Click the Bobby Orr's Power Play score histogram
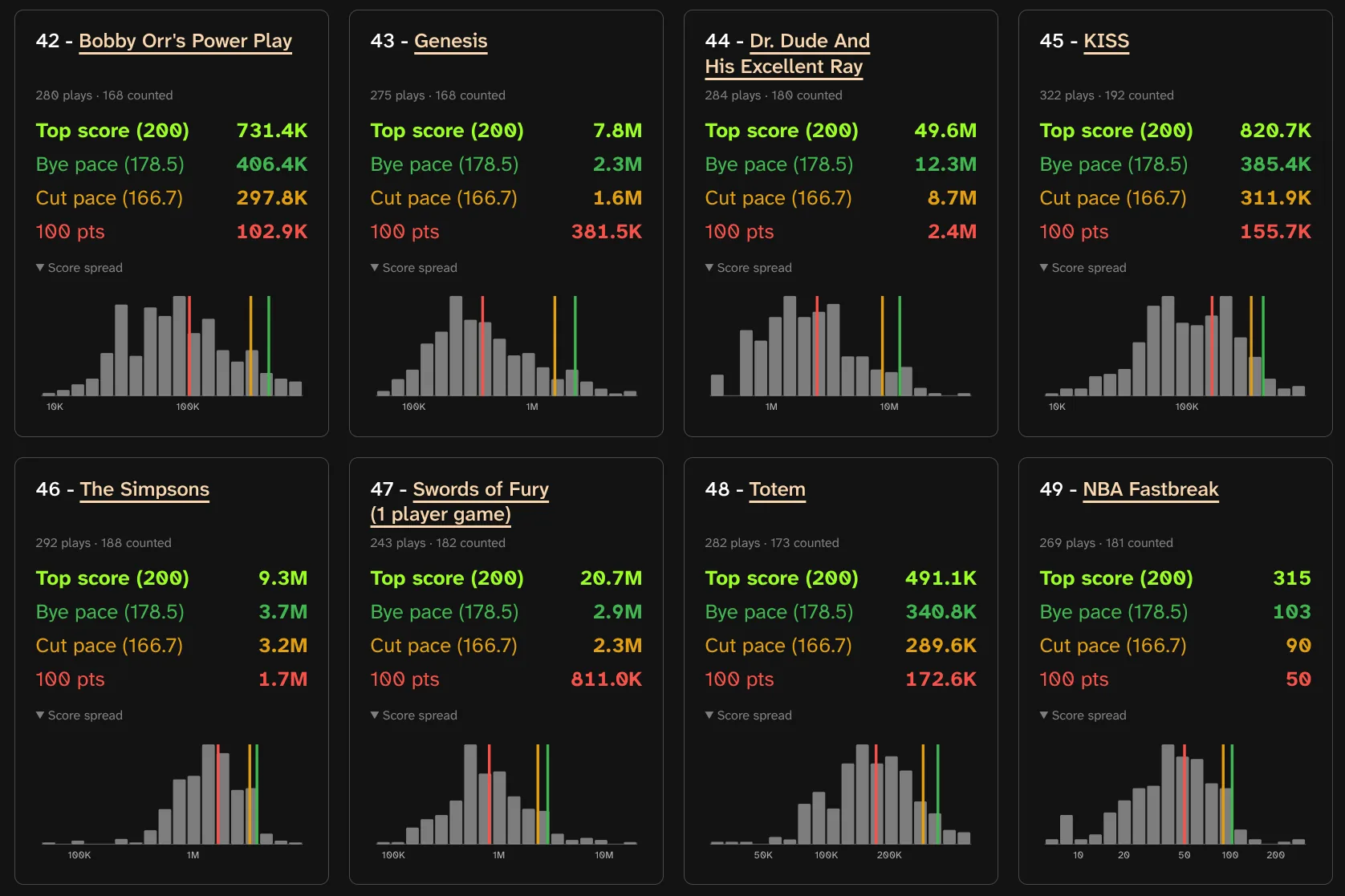1345x896 pixels. [172, 353]
